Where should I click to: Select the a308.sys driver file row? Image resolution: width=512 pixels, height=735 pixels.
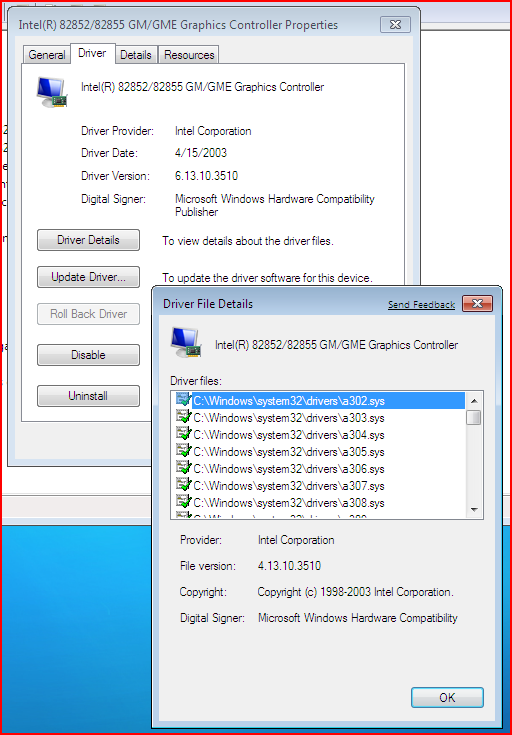click(320, 503)
